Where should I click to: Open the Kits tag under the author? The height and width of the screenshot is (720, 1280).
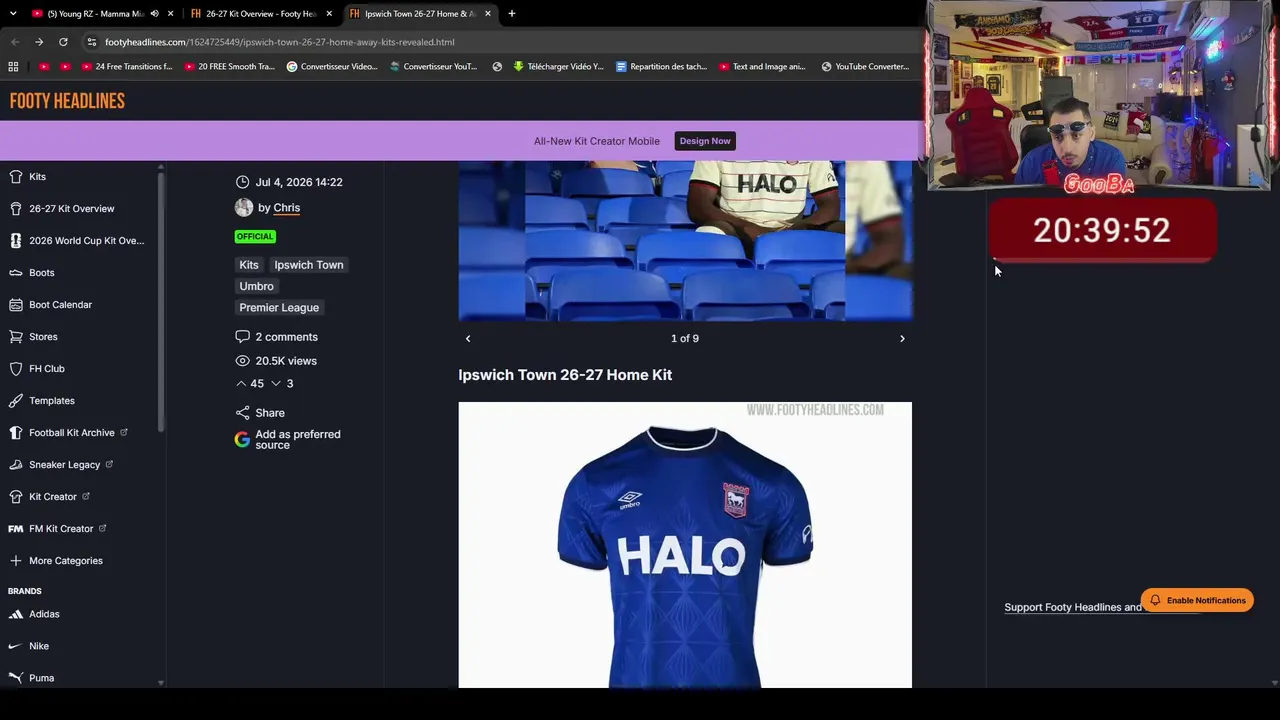(249, 265)
